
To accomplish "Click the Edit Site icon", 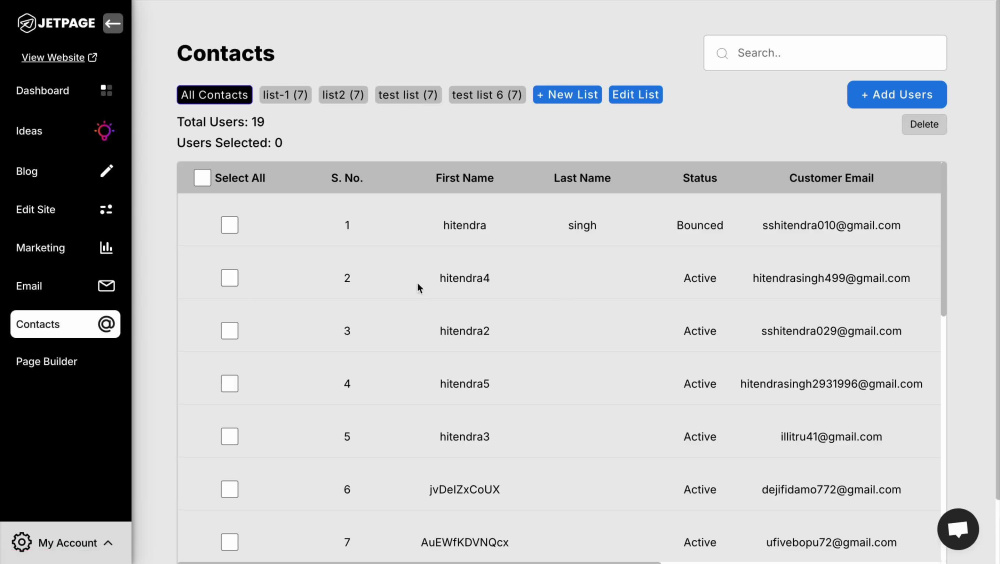I will coord(107,209).
